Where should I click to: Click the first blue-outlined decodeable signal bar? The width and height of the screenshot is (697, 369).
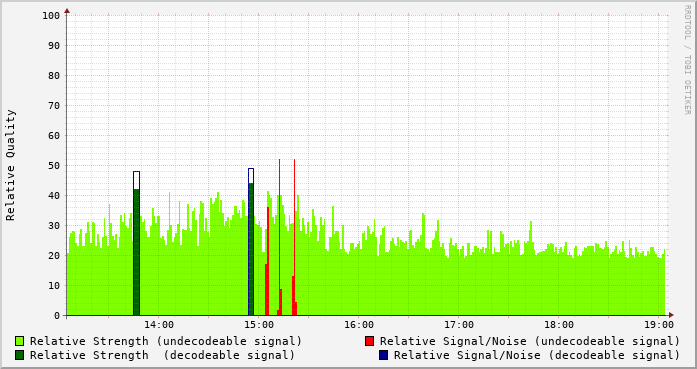click(x=136, y=243)
